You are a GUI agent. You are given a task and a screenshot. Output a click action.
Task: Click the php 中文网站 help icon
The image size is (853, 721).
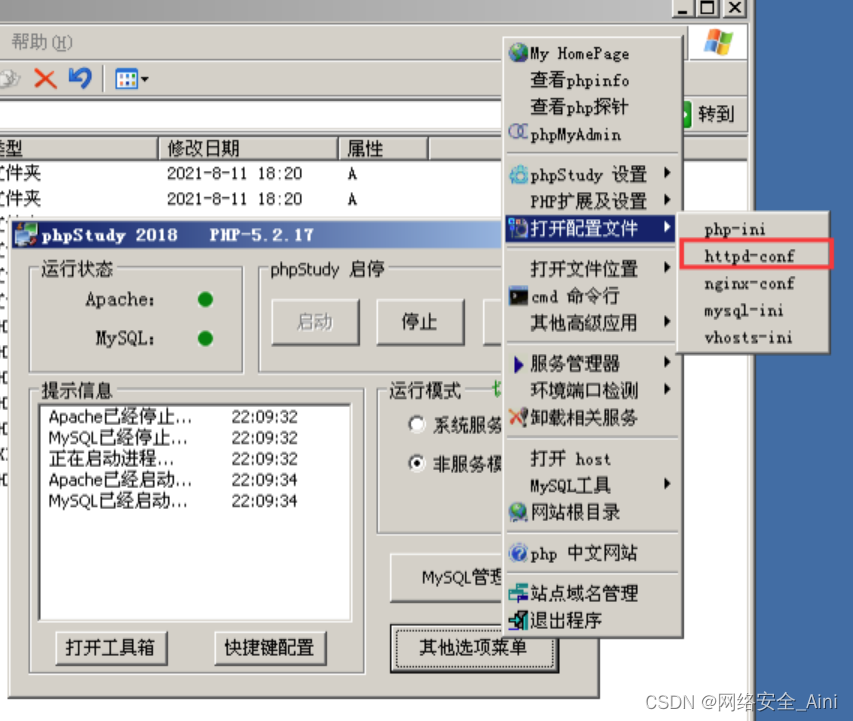point(518,553)
